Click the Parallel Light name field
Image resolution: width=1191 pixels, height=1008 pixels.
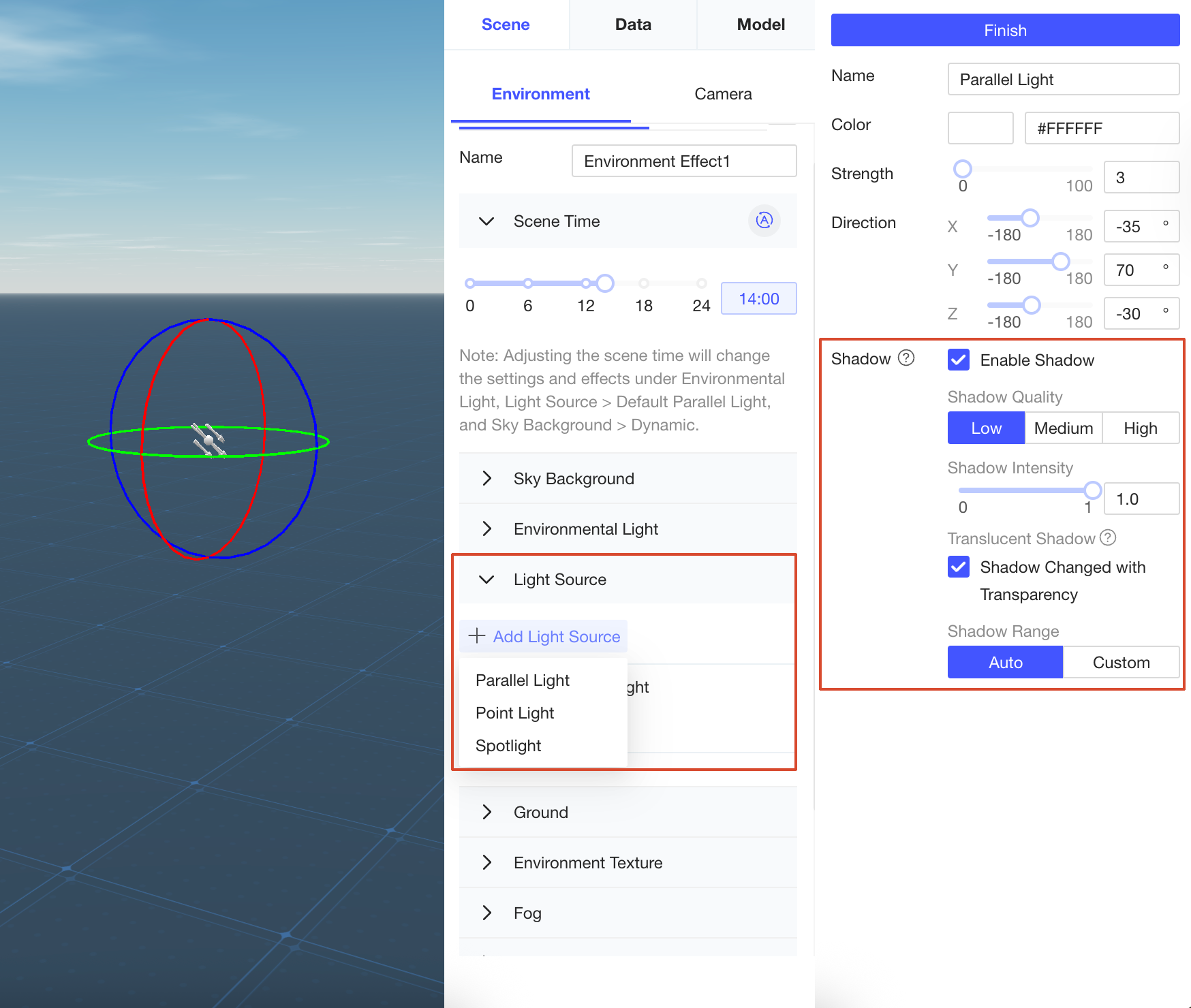point(1064,79)
